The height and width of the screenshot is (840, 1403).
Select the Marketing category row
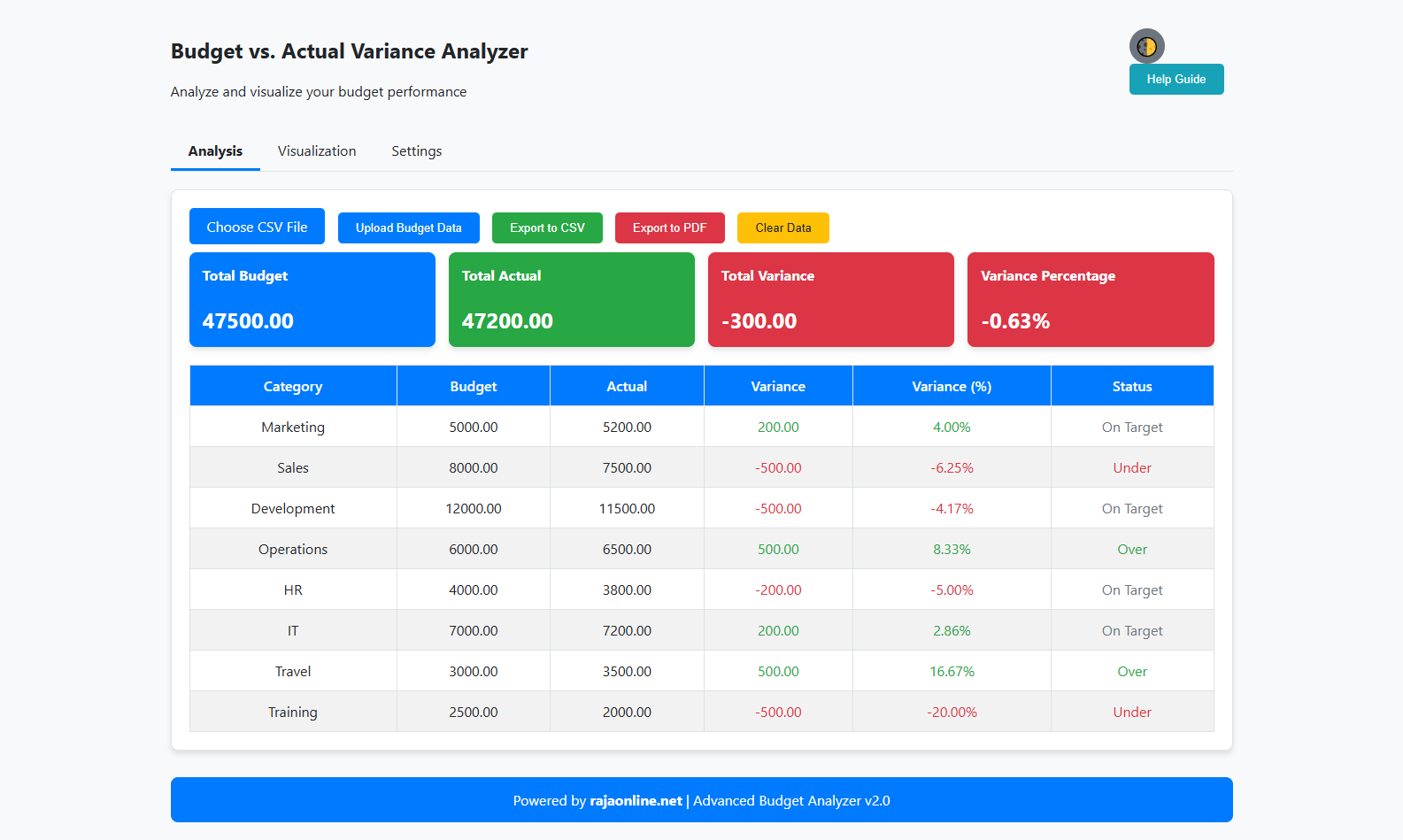point(293,428)
